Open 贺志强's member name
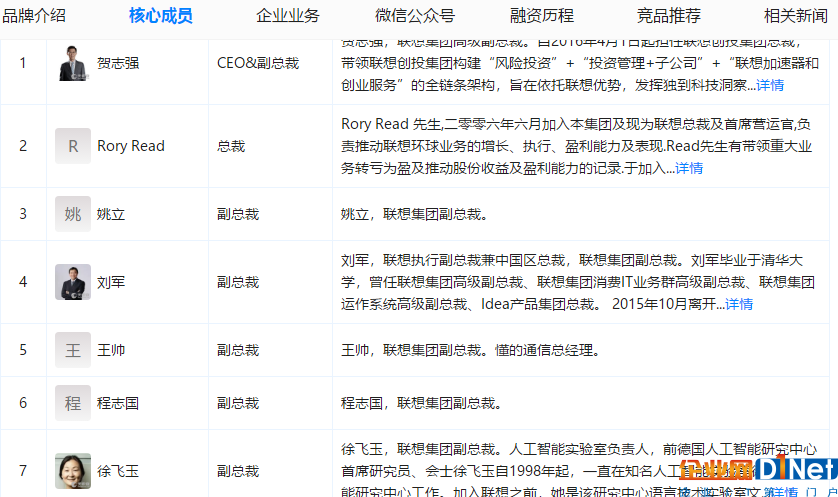 point(118,63)
